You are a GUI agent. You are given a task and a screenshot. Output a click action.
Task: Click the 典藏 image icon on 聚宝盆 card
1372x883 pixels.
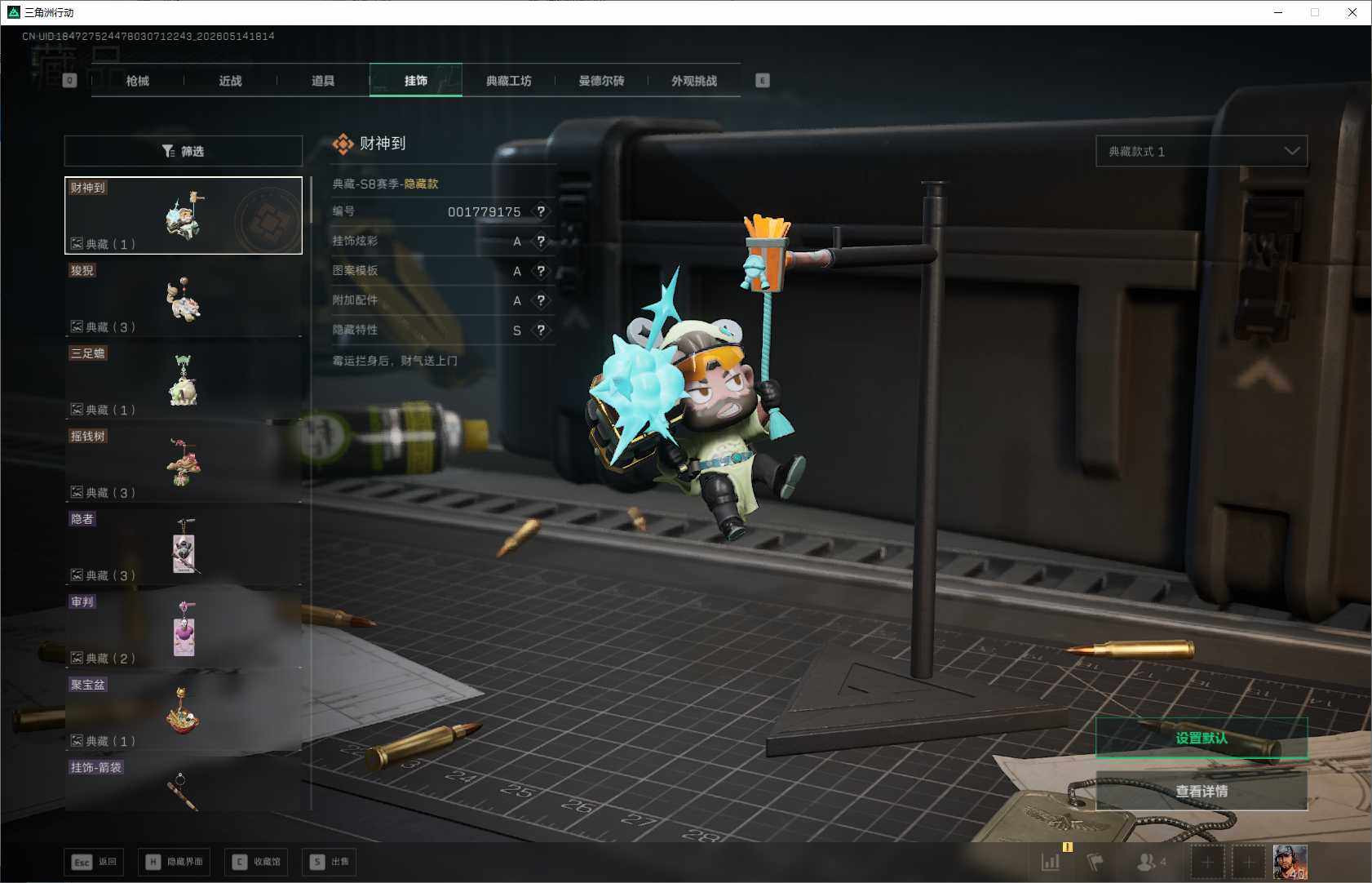pyautogui.click(x=77, y=740)
